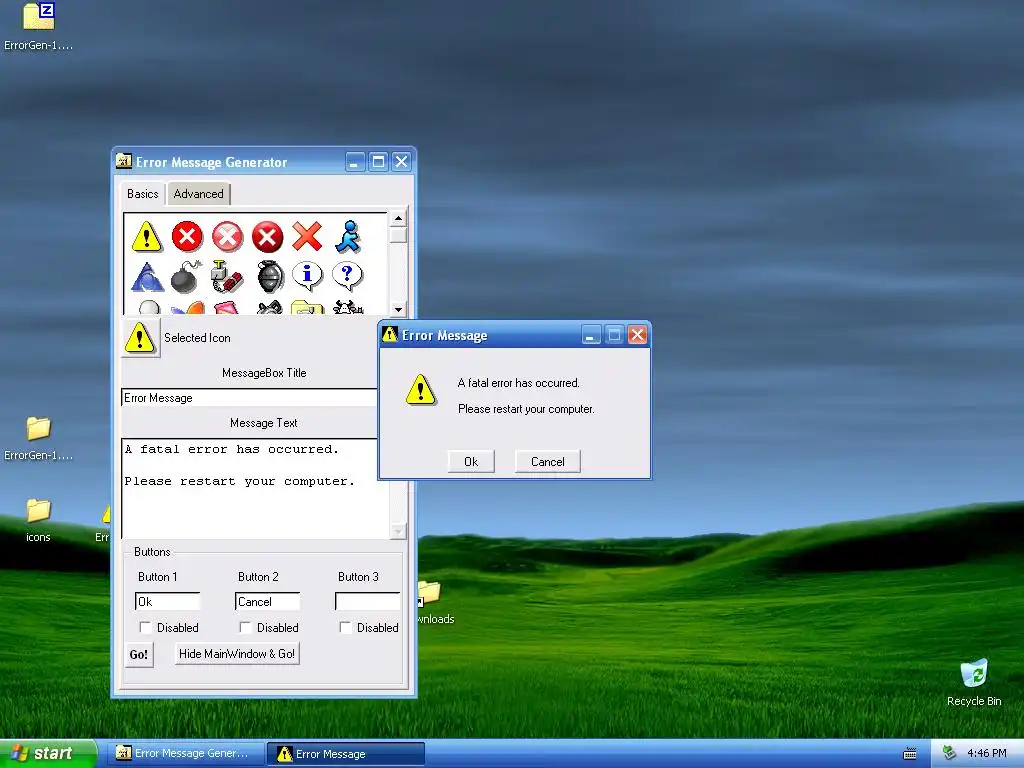This screenshot has height=768, width=1024.
Task: Select the question mark speech bubble icon
Action: pyautogui.click(x=347, y=276)
